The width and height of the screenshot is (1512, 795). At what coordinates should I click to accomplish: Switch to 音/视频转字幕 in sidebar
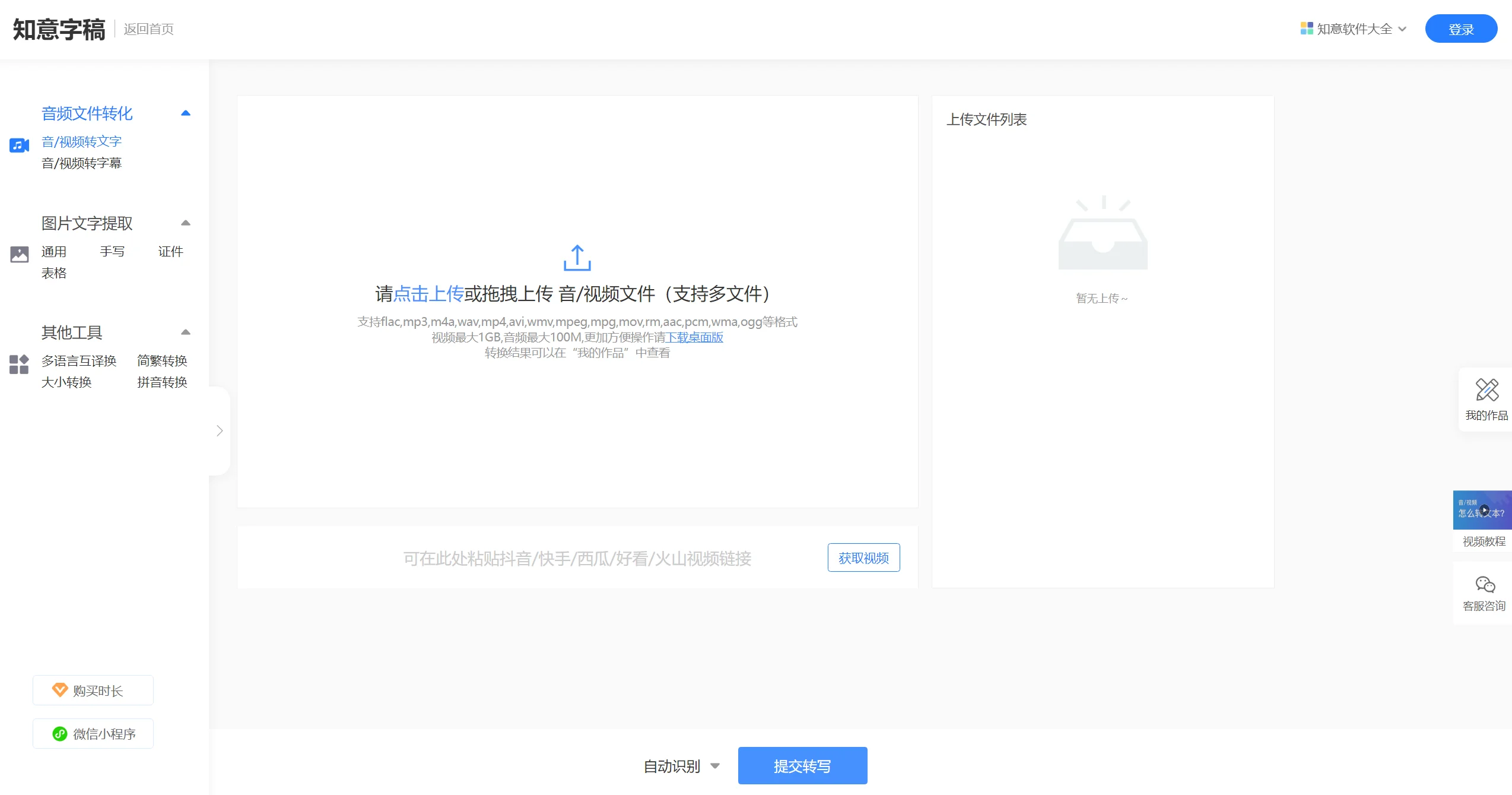(81, 163)
